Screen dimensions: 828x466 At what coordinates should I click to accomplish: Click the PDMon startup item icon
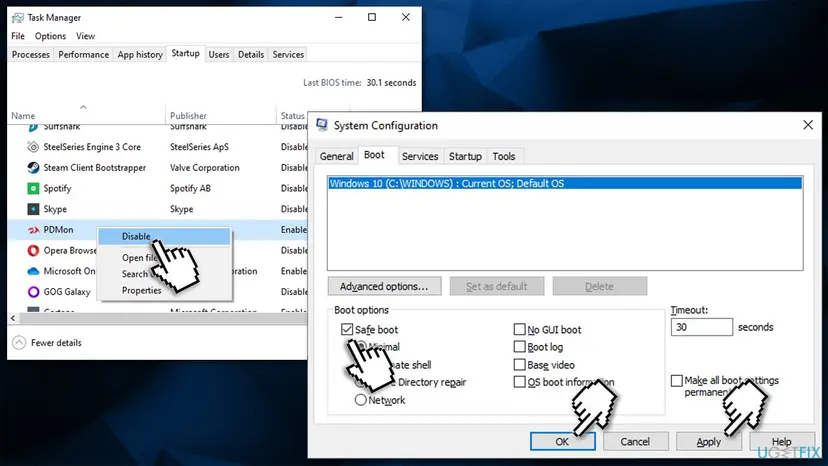click(33, 230)
